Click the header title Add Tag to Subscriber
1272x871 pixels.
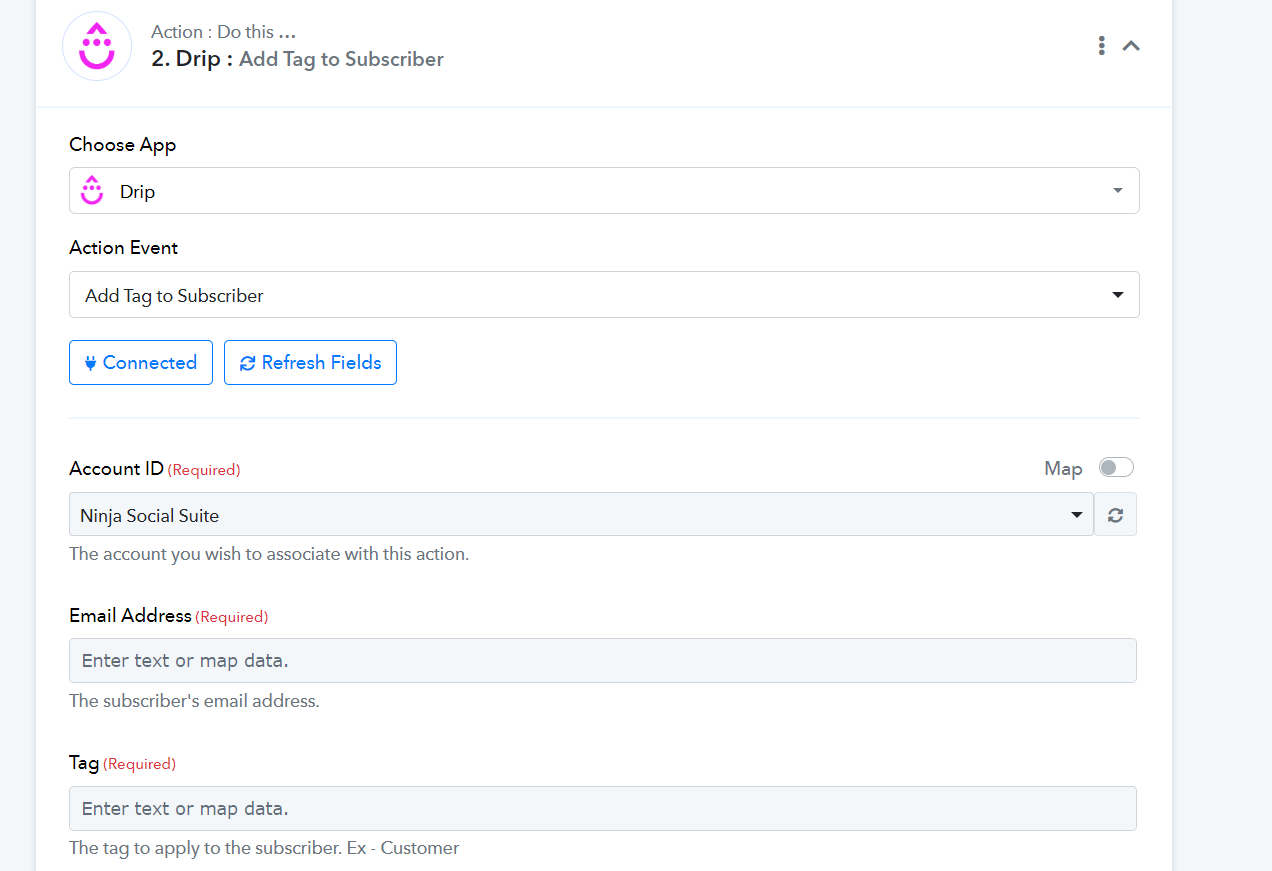341,59
